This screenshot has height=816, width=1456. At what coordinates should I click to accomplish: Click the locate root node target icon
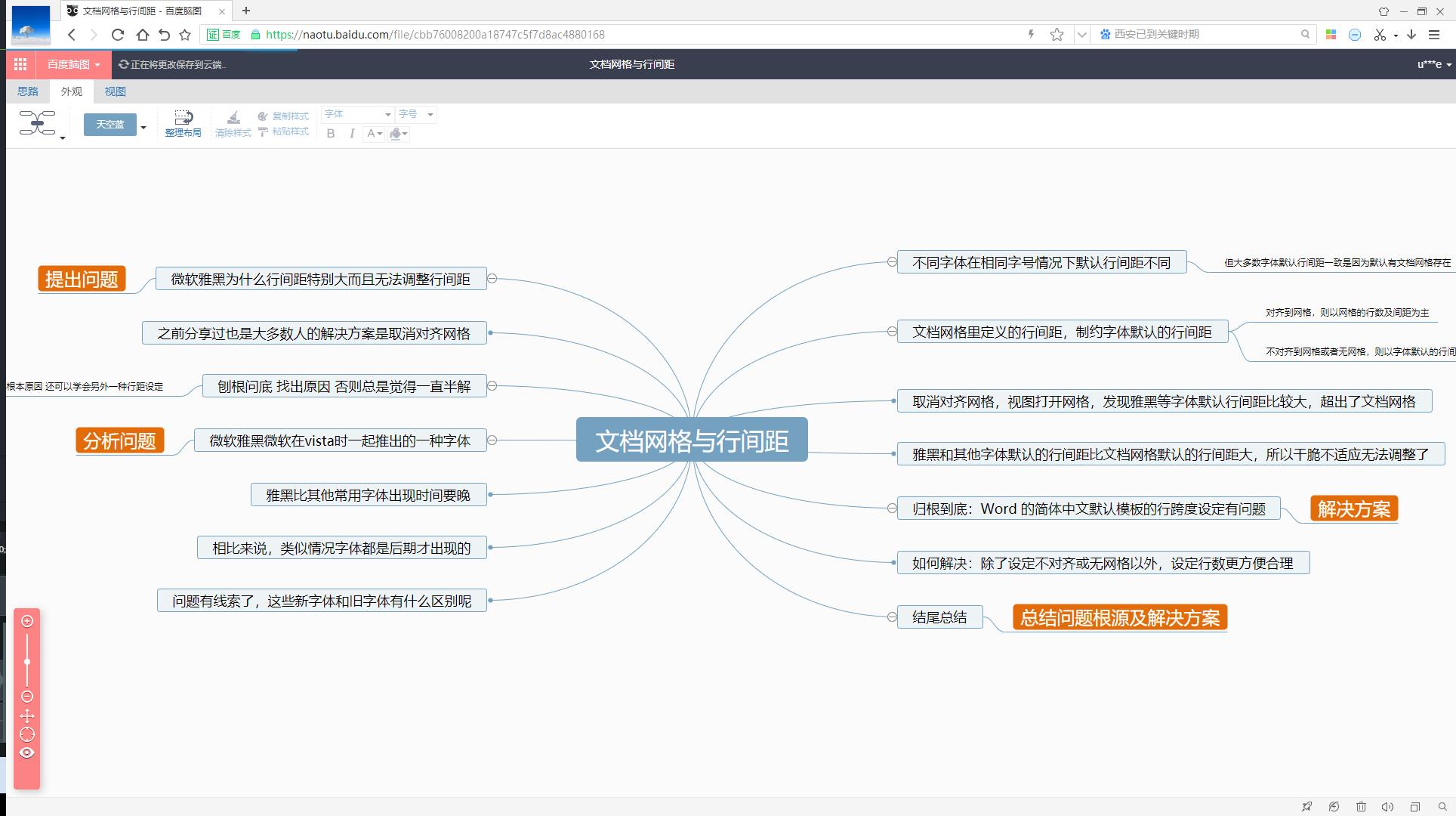(x=27, y=734)
